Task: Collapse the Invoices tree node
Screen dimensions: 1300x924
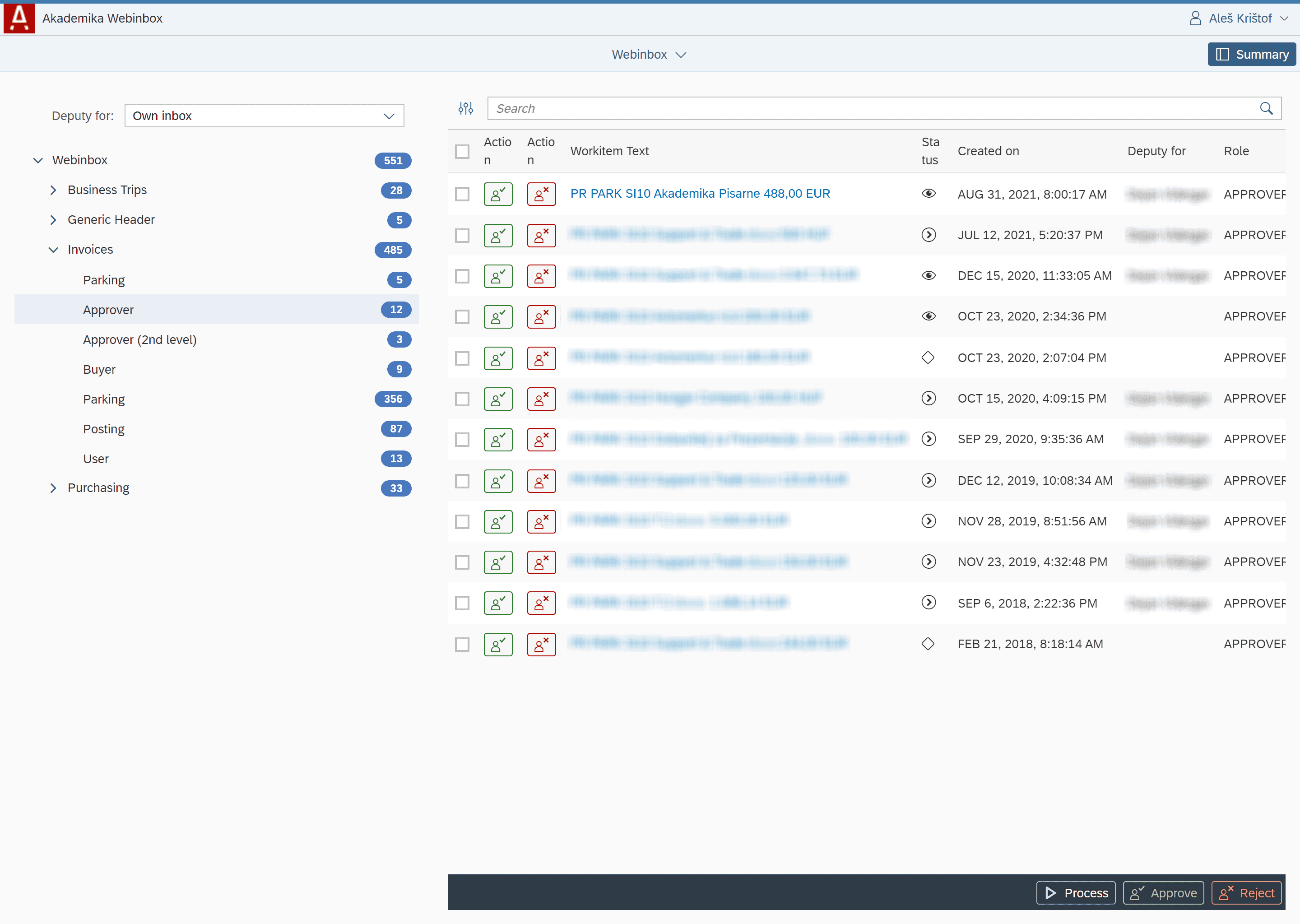Action: tap(53, 250)
